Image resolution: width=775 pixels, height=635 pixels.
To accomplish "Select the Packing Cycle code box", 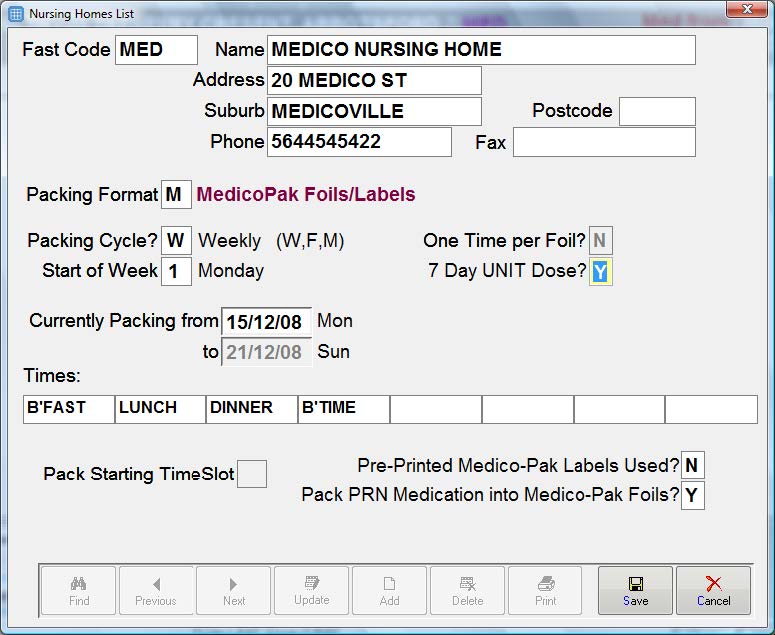I will [x=176, y=241].
